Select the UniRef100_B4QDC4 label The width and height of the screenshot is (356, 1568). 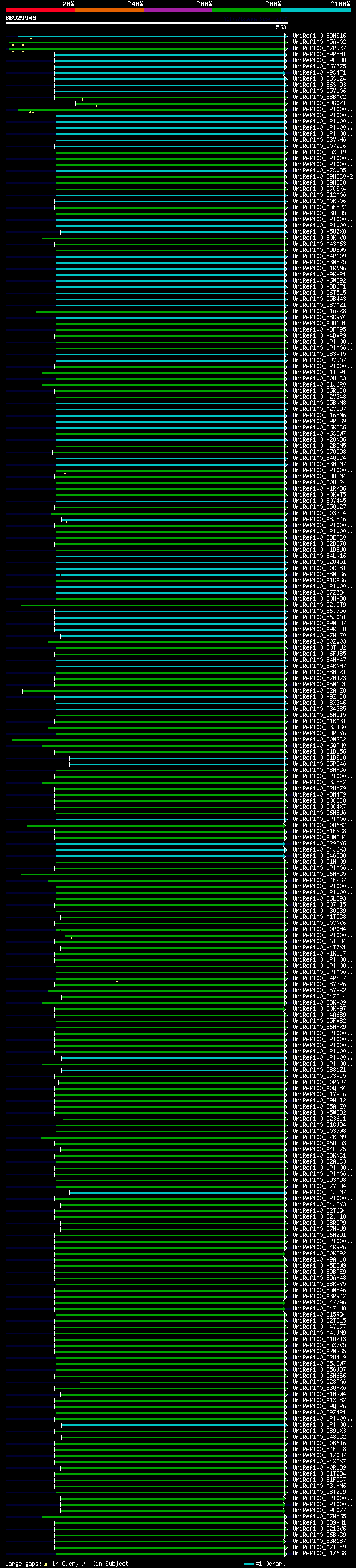[x=319, y=458]
